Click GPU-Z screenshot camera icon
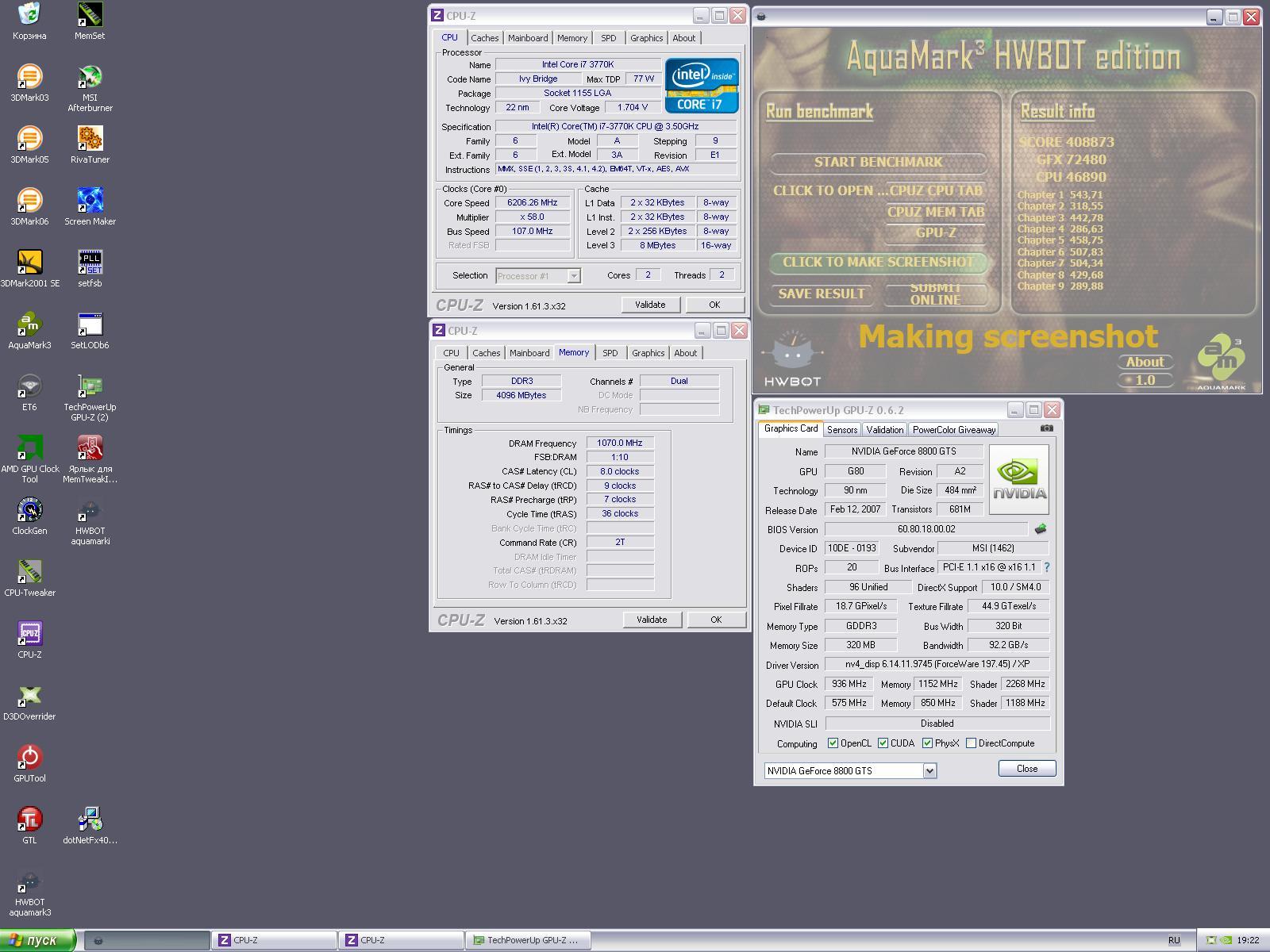 click(1047, 428)
